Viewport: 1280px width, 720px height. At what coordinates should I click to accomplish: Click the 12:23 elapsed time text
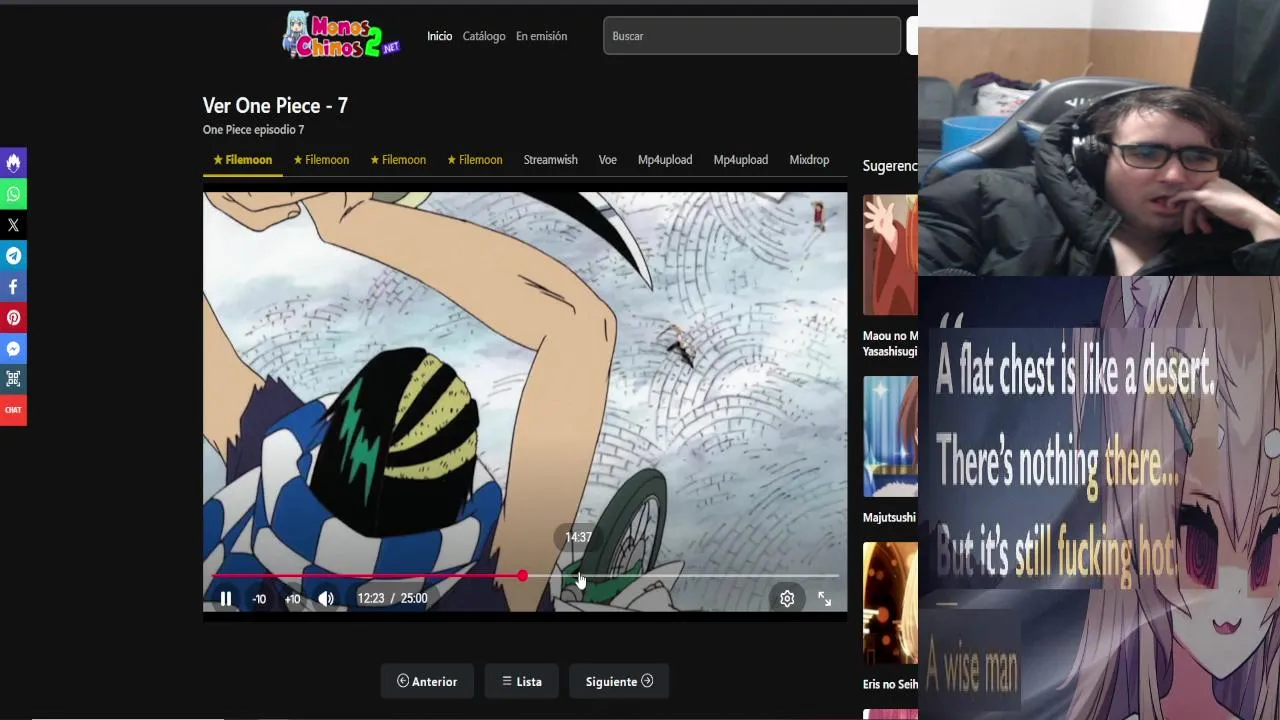pos(370,598)
